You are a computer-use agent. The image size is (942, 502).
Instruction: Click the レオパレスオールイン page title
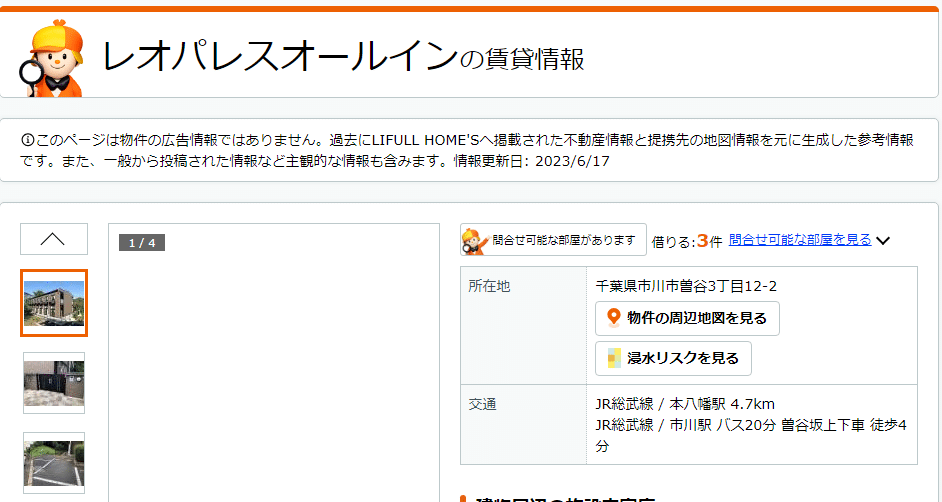(280, 57)
